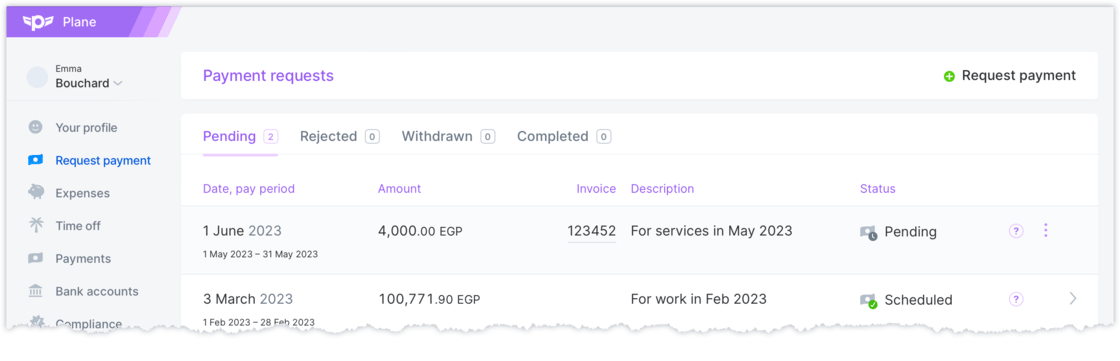Click help icon in Pending row
This screenshot has height=361, width=1120.
click(1016, 231)
